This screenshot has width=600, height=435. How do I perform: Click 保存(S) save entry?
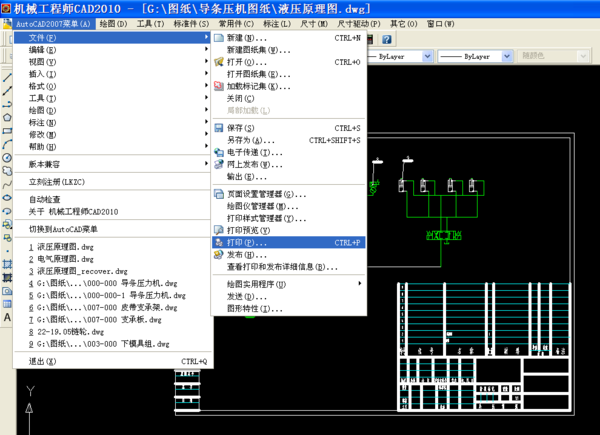289,128
